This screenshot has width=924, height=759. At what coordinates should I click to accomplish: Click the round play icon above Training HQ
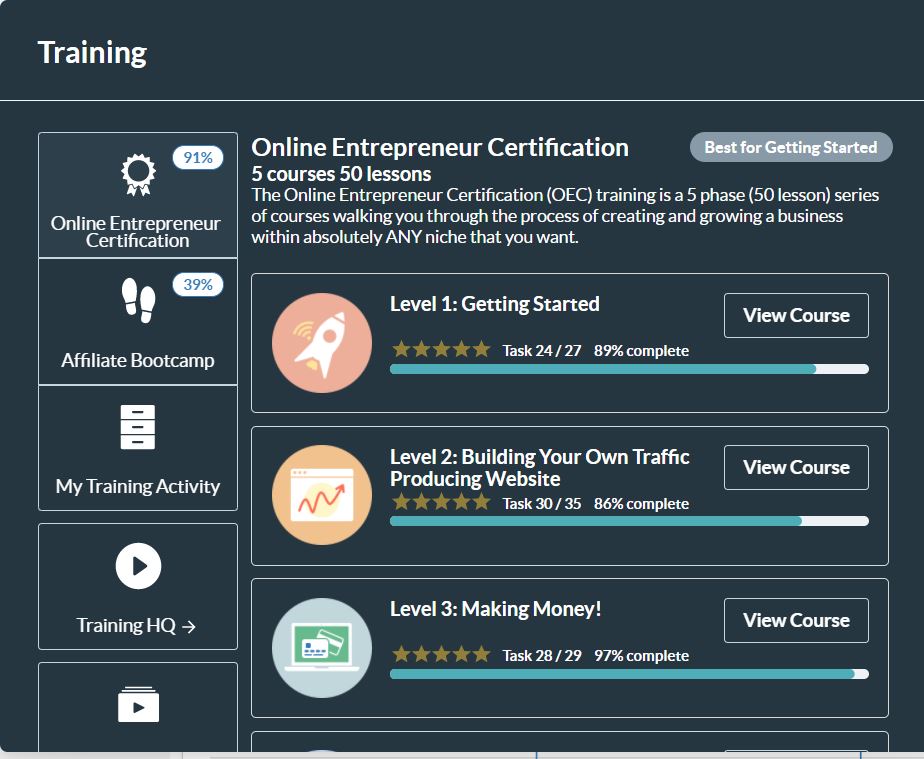(x=138, y=566)
